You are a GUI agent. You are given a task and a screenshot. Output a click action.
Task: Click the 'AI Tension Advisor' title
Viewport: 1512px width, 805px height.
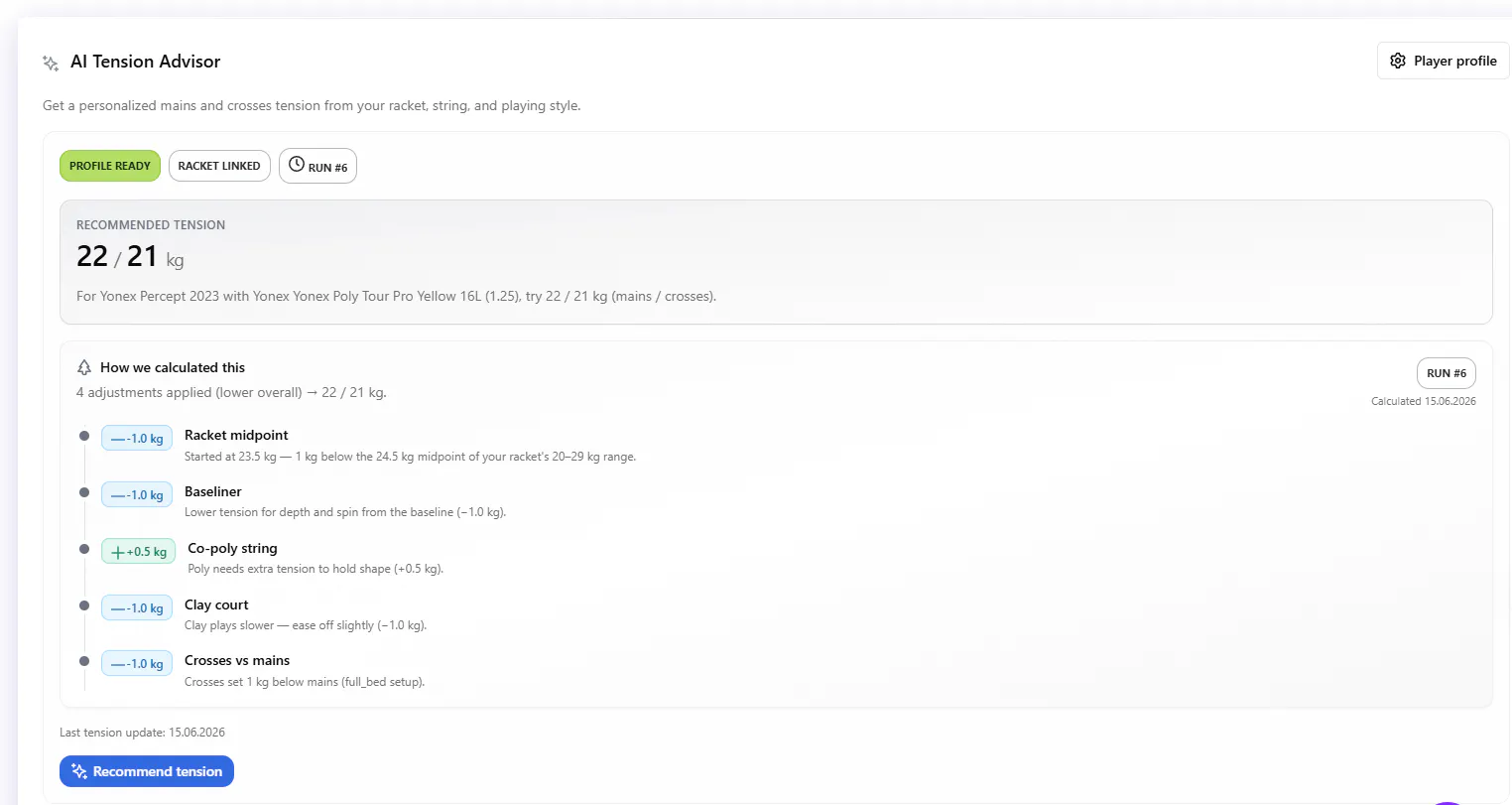click(146, 62)
